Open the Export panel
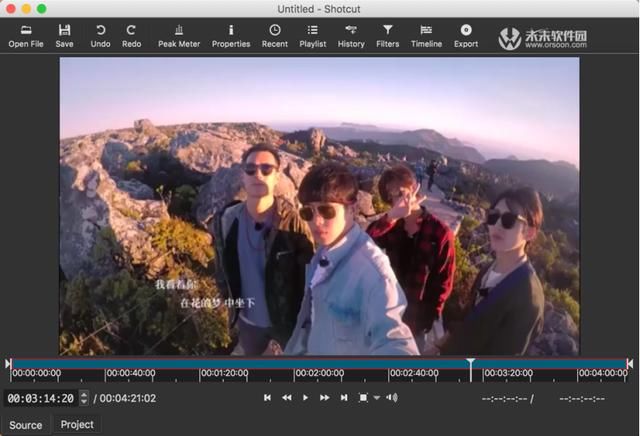This screenshot has height=436, width=640. [466, 36]
